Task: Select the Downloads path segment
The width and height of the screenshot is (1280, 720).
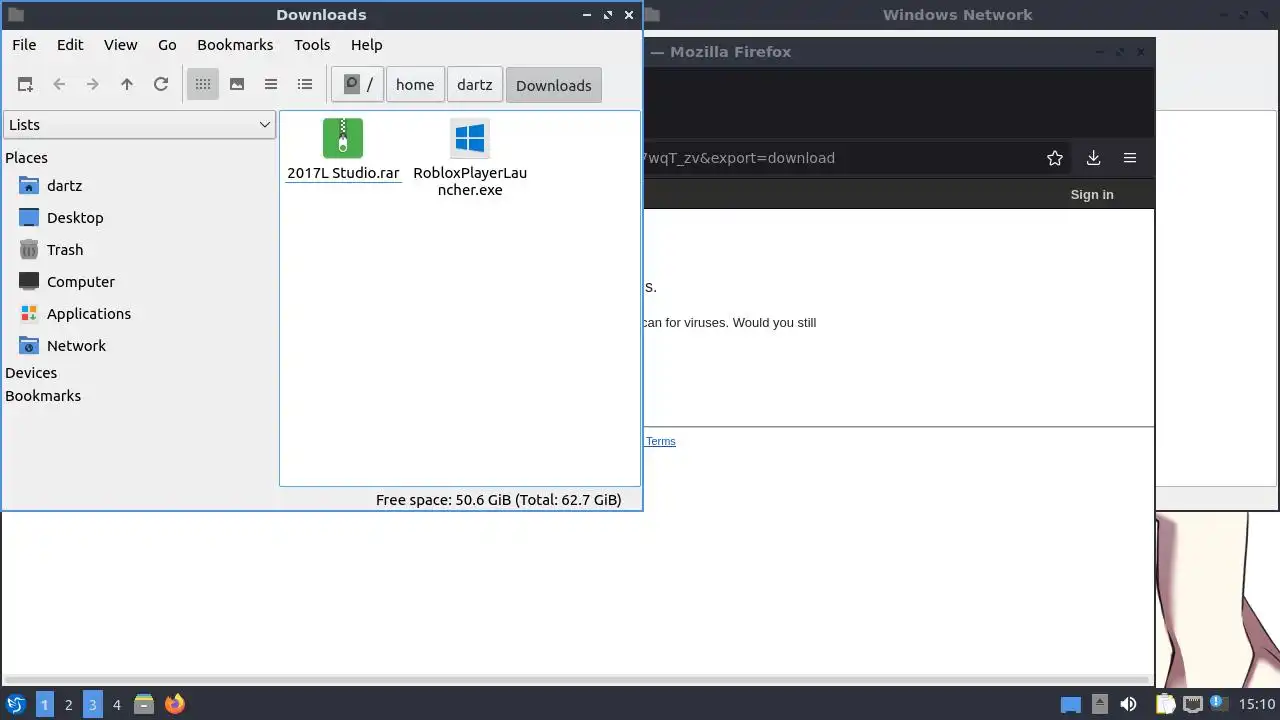Action: (554, 85)
